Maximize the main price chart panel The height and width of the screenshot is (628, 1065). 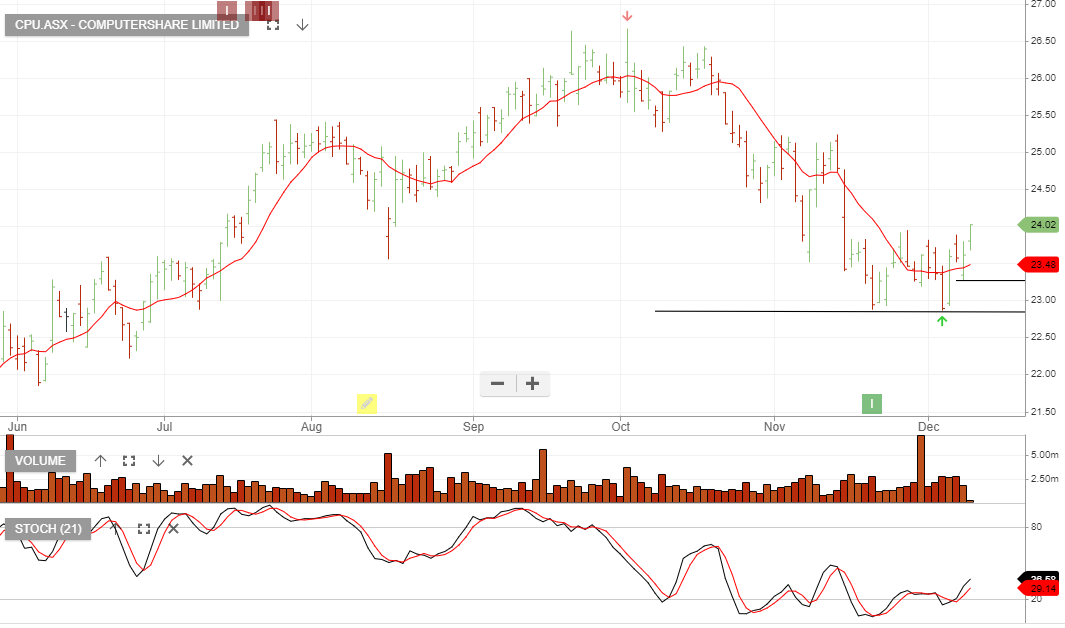(x=272, y=25)
